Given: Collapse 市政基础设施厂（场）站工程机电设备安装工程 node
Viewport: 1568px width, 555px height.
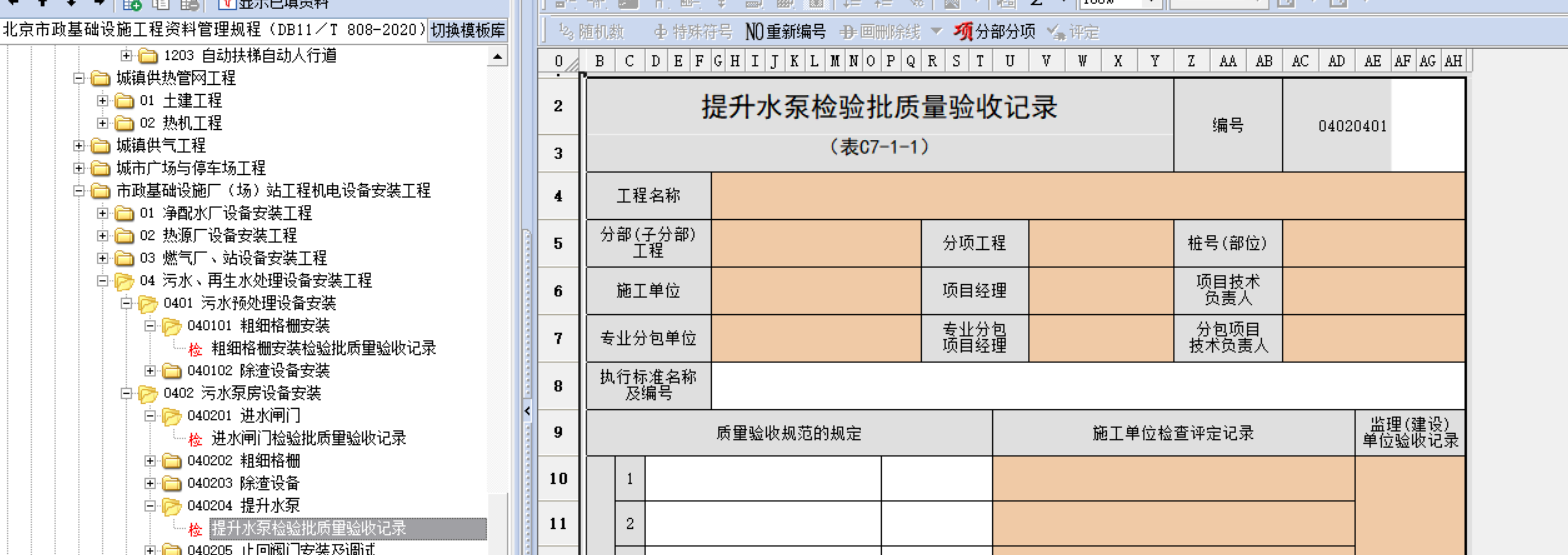Looking at the screenshot, I should (78, 191).
